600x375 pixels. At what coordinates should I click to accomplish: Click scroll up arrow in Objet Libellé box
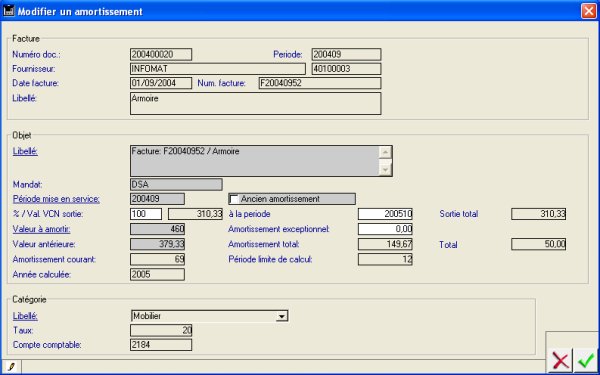(x=385, y=152)
